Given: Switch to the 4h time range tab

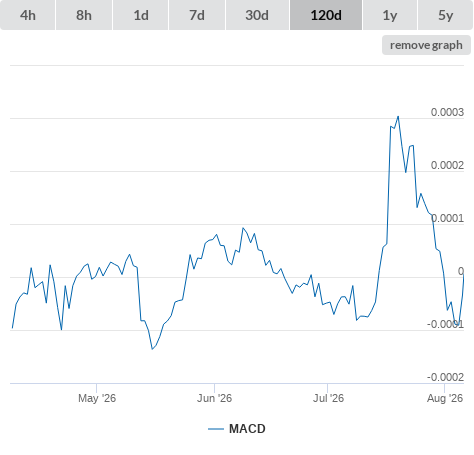Looking at the screenshot, I should (28, 15).
